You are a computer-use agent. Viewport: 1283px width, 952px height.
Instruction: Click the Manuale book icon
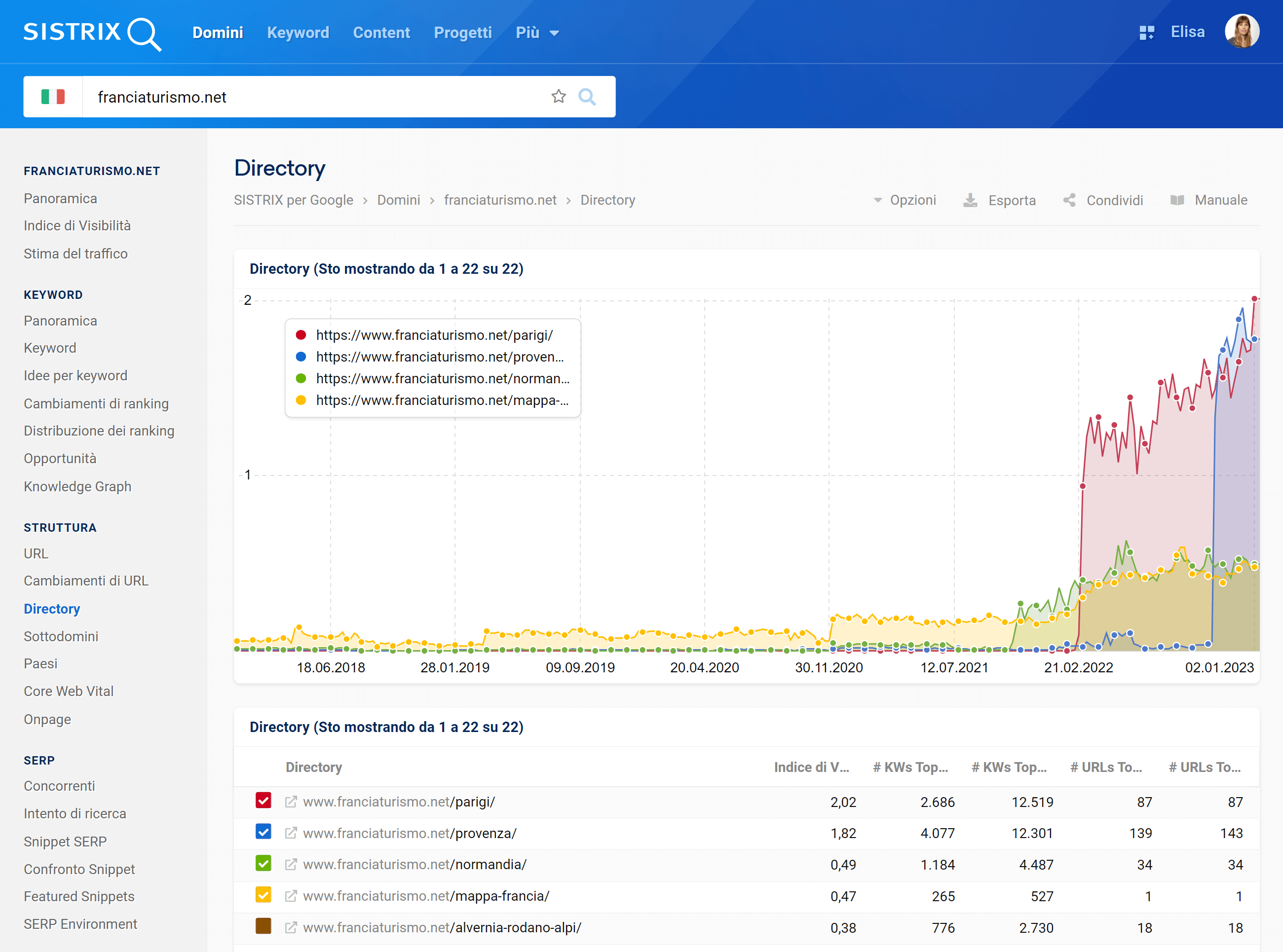pyautogui.click(x=1177, y=200)
